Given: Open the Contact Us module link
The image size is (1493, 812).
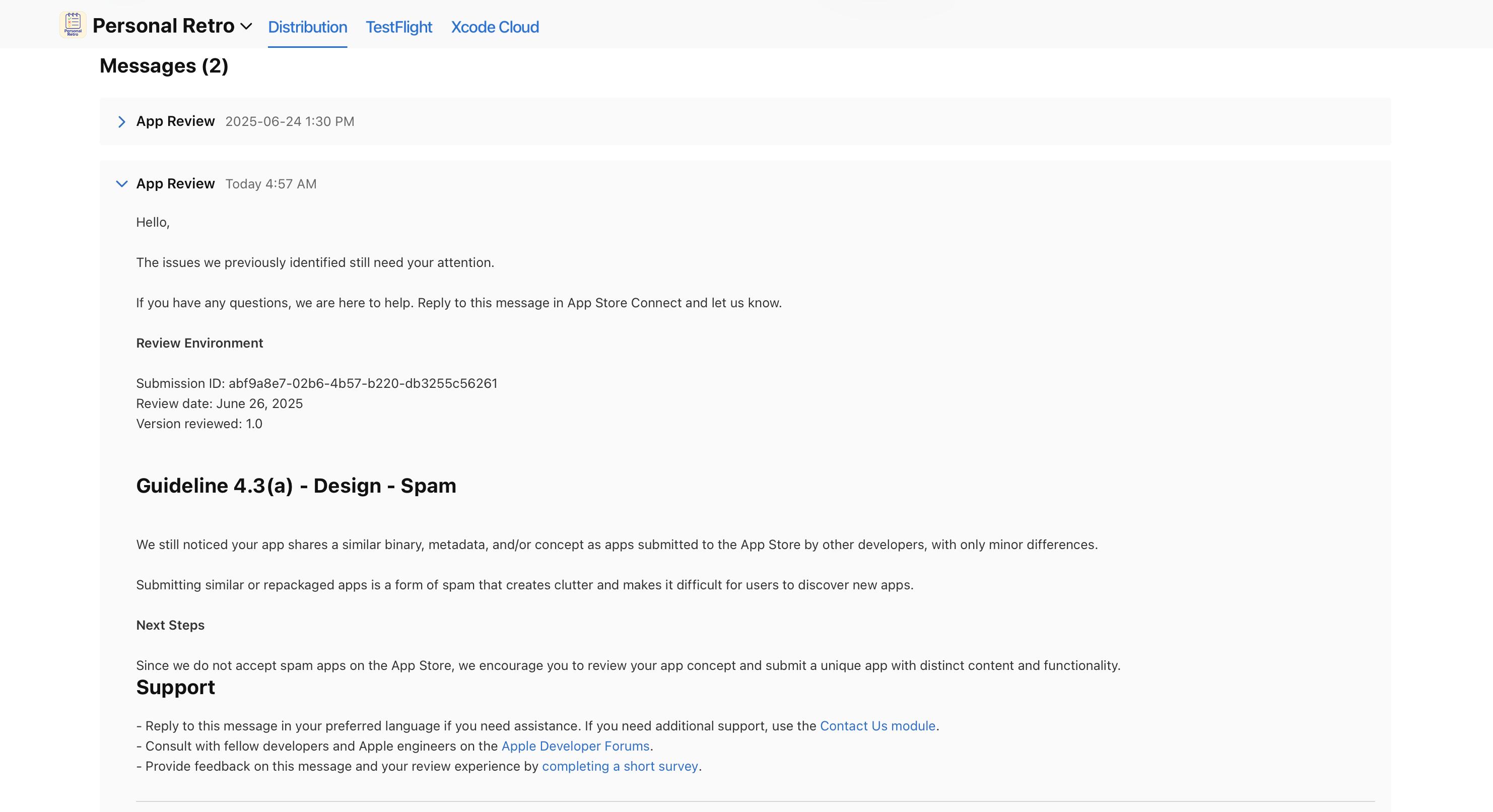Looking at the screenshot, I should coord(877,726).
